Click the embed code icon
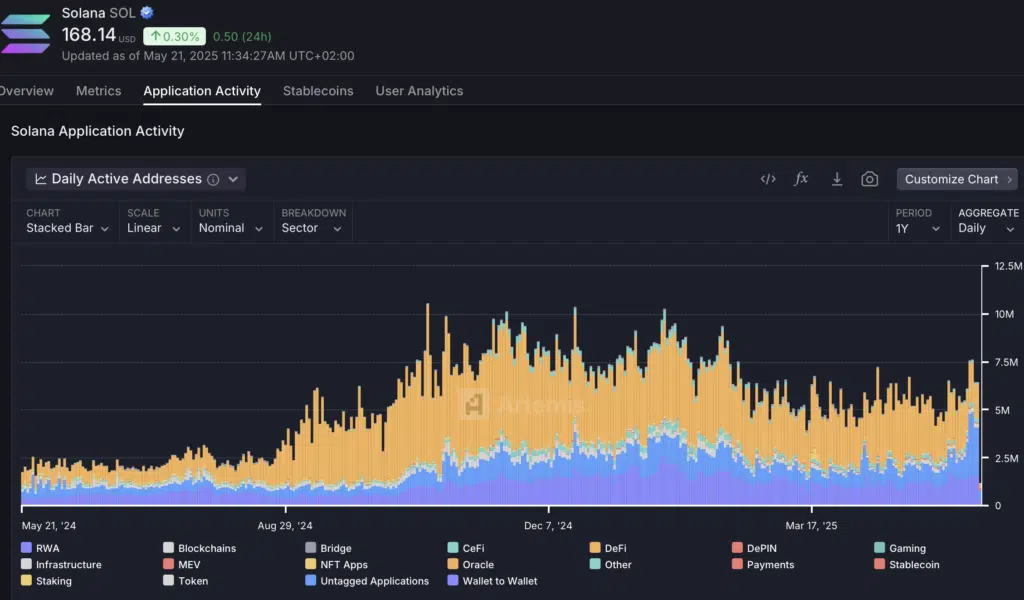 coord(768,179)
